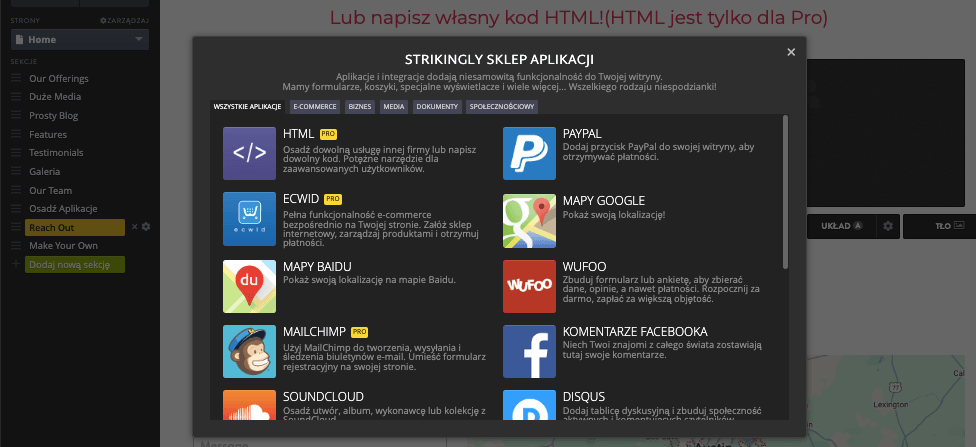Viewport: 976px width, 447px height.
Task: Select Duże Media section
Action: [x=55, y=97]
